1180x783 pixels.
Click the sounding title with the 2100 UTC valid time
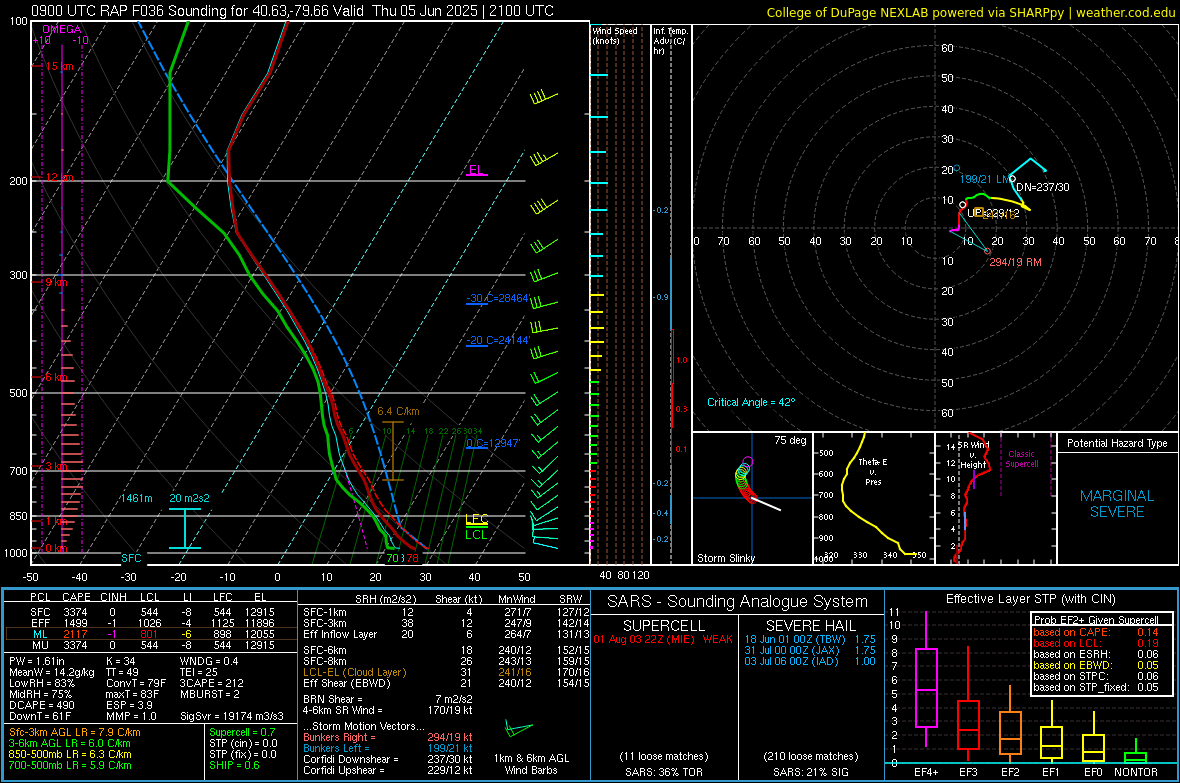(292, 11)
